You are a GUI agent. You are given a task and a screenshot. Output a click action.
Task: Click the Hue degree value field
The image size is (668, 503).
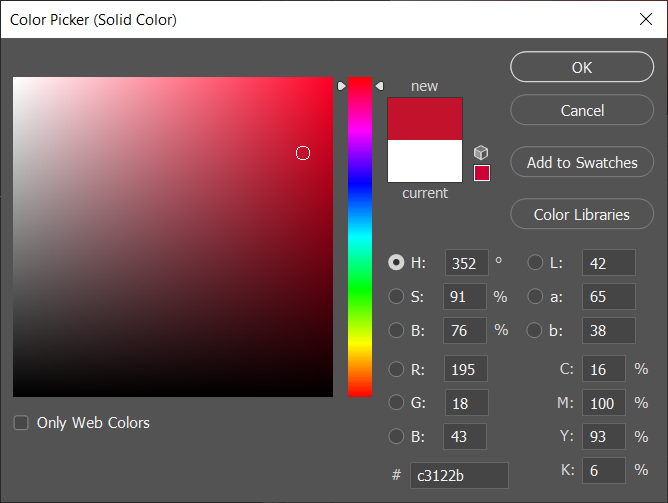tap(466, 263)
